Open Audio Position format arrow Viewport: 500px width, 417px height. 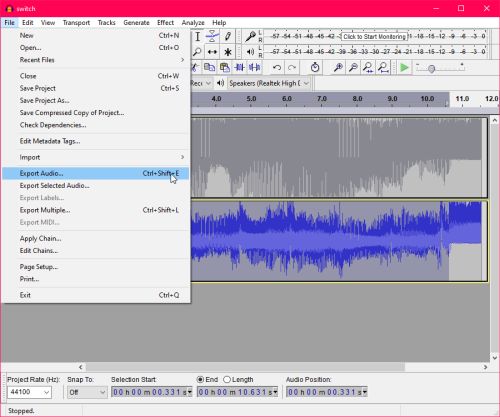click(x=365, y=392)
